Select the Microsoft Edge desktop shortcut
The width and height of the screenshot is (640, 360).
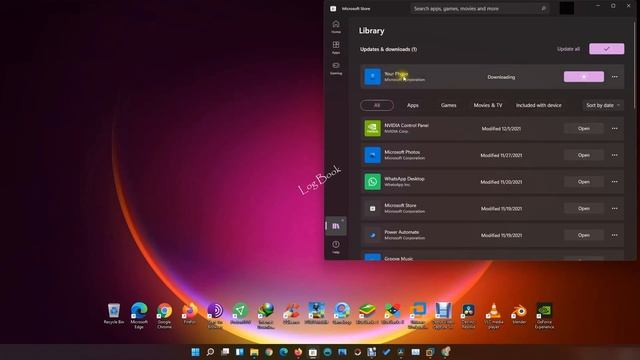139,315
